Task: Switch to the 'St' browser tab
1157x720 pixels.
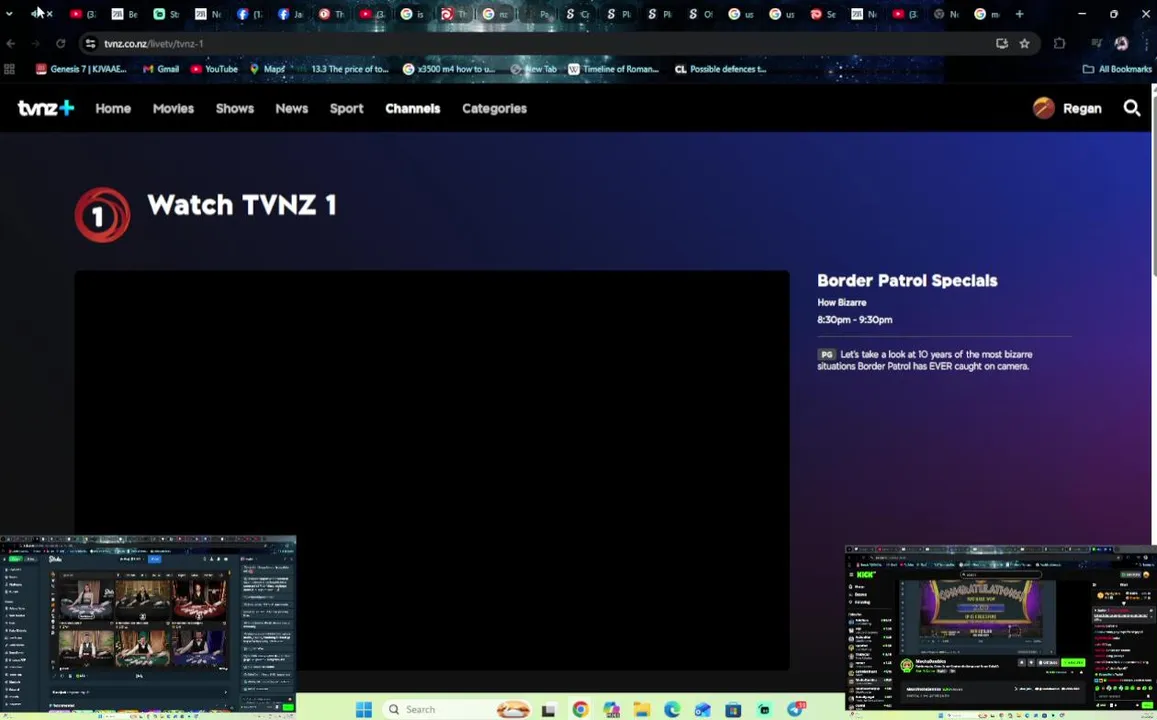Action: coord(167,14)
